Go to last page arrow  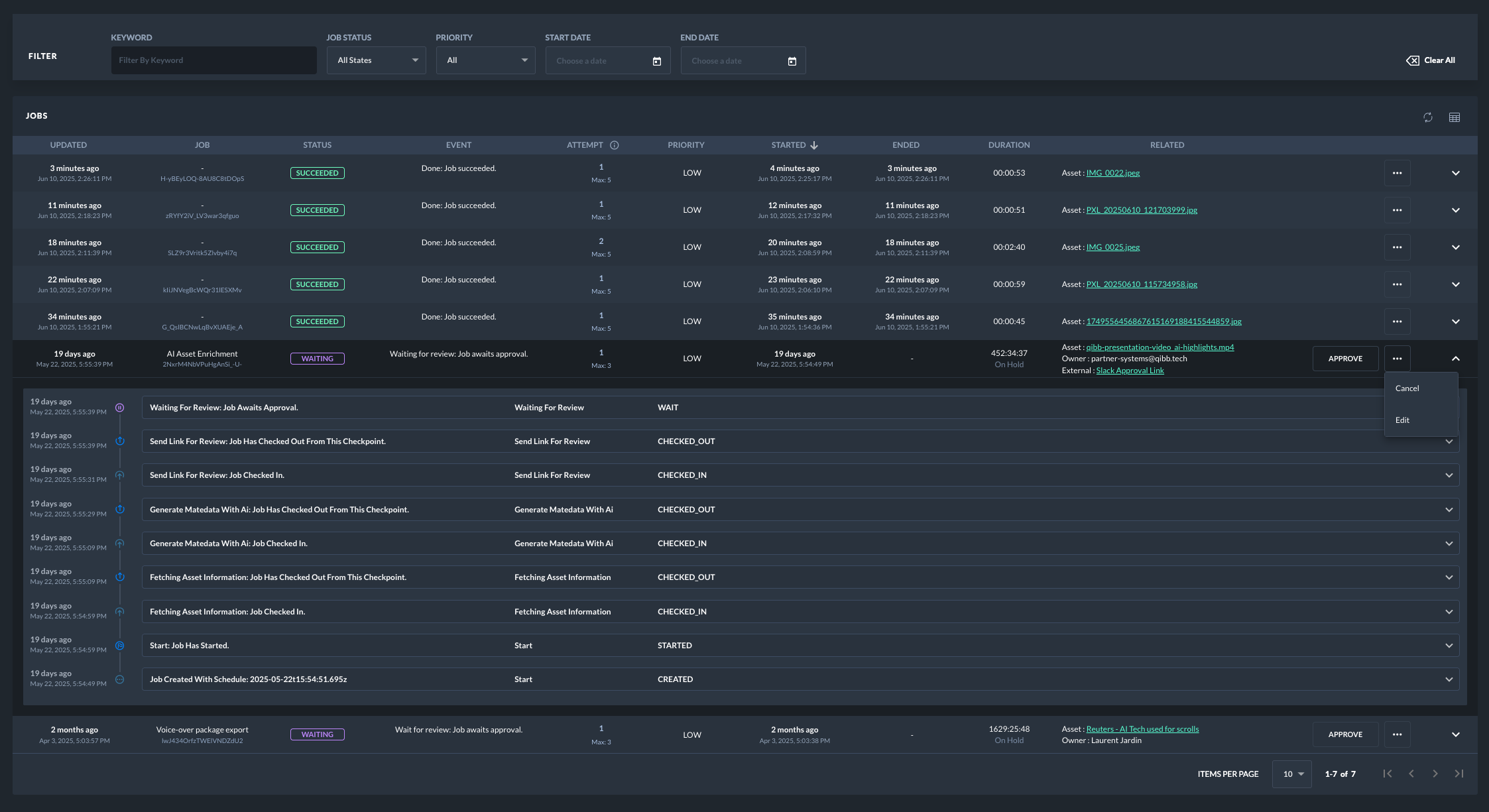click(x=1459, y=774)
